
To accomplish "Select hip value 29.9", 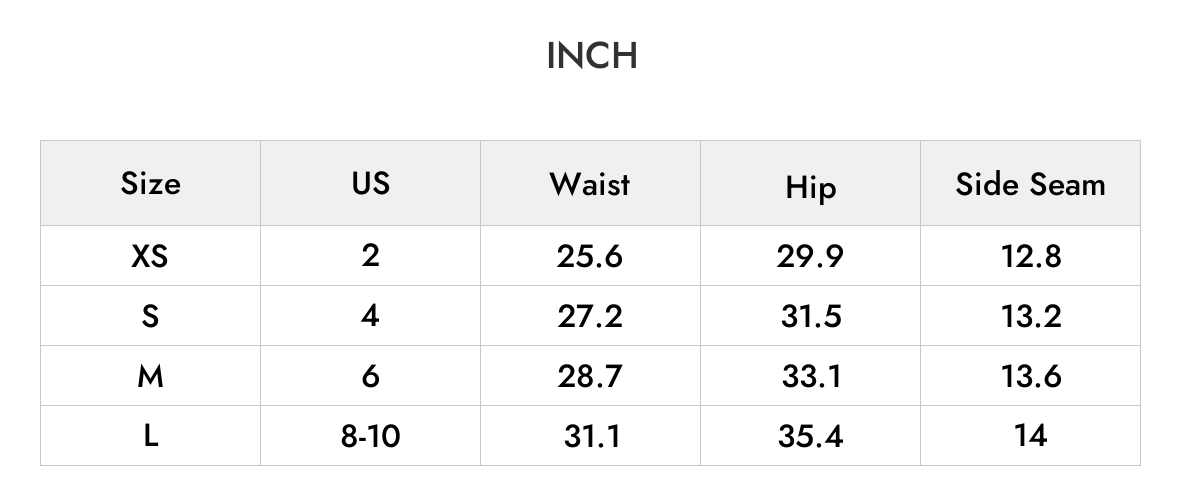I will pos(810,256).
